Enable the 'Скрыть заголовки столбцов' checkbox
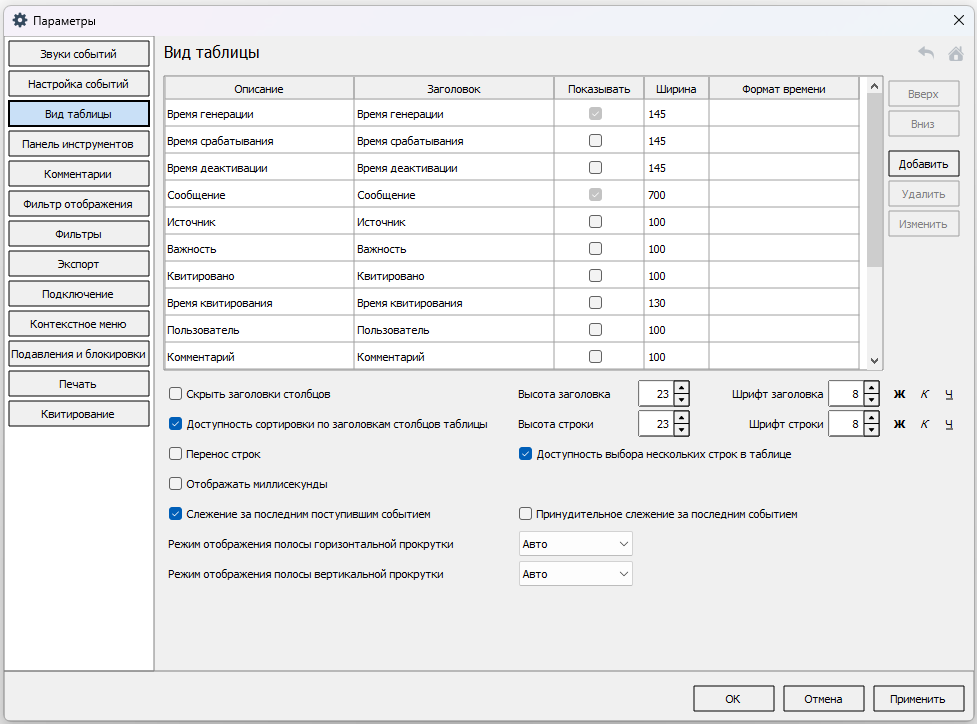This screenshot has height=724, width=977. (x=176, y=394)
